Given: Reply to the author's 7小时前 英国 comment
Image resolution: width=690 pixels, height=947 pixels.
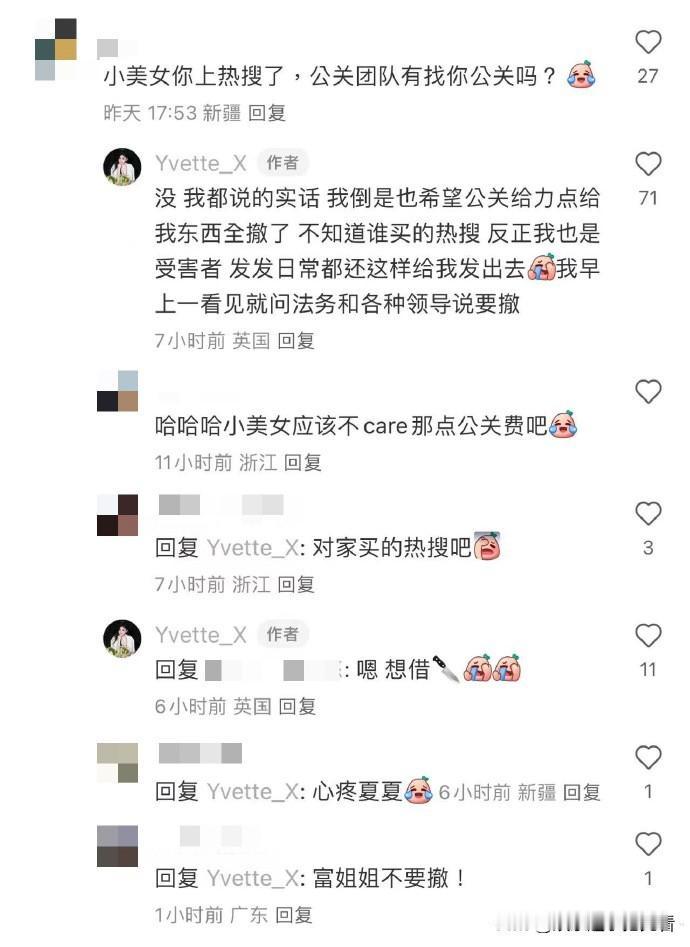Looking at the screenshot, I should coord(295,341).
